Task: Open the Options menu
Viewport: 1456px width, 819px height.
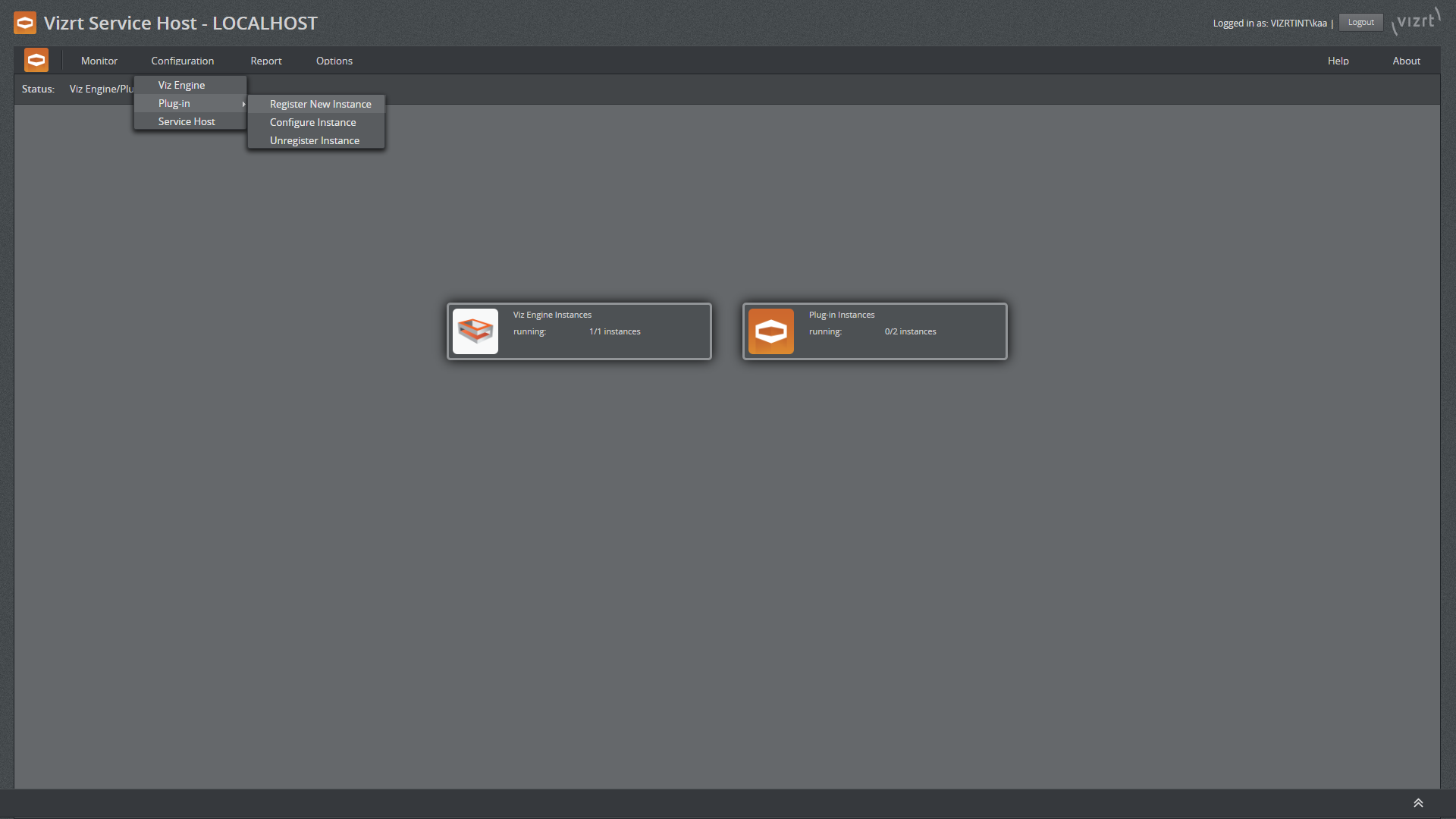Action: tap(334, 61)
